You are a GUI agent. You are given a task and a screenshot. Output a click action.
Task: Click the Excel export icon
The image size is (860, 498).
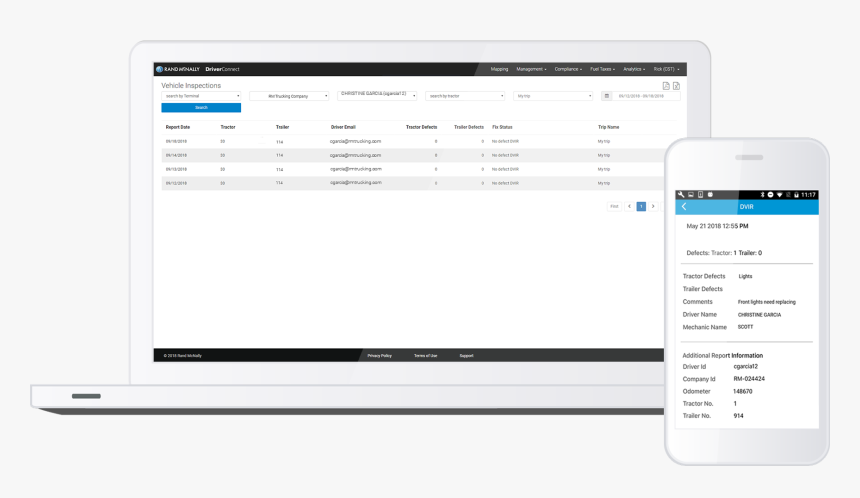pyautogui.click(x=677, y=86)
